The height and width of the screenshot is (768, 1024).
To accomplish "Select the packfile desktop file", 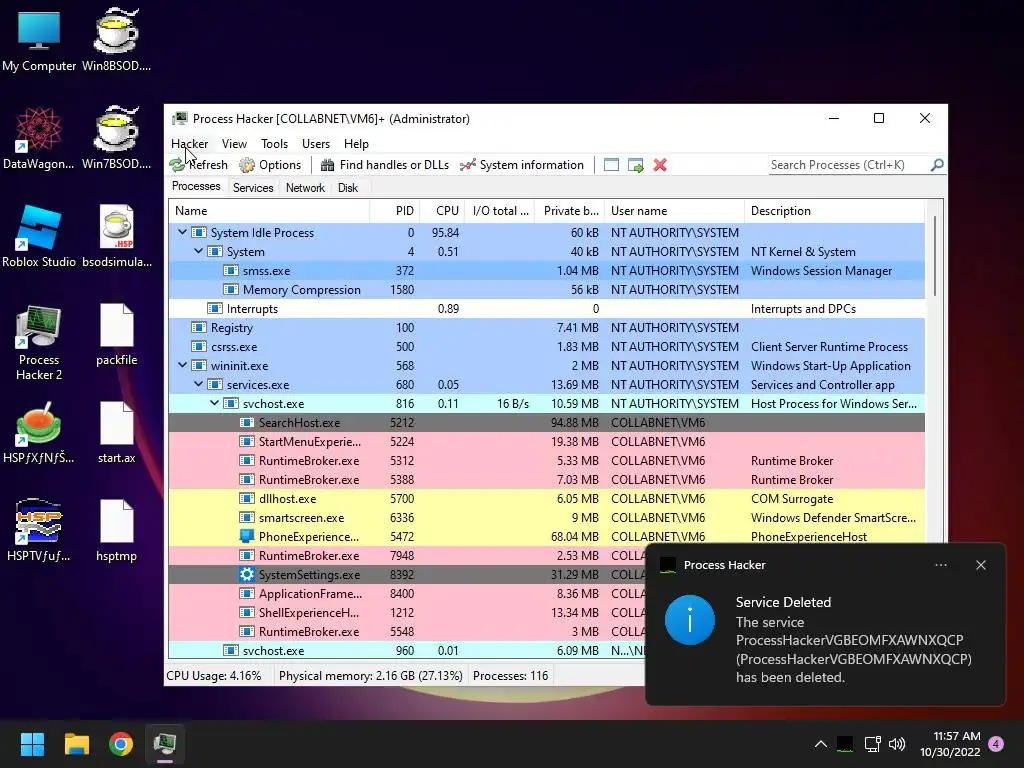I will pyautogui.click(x=116, y=334).
